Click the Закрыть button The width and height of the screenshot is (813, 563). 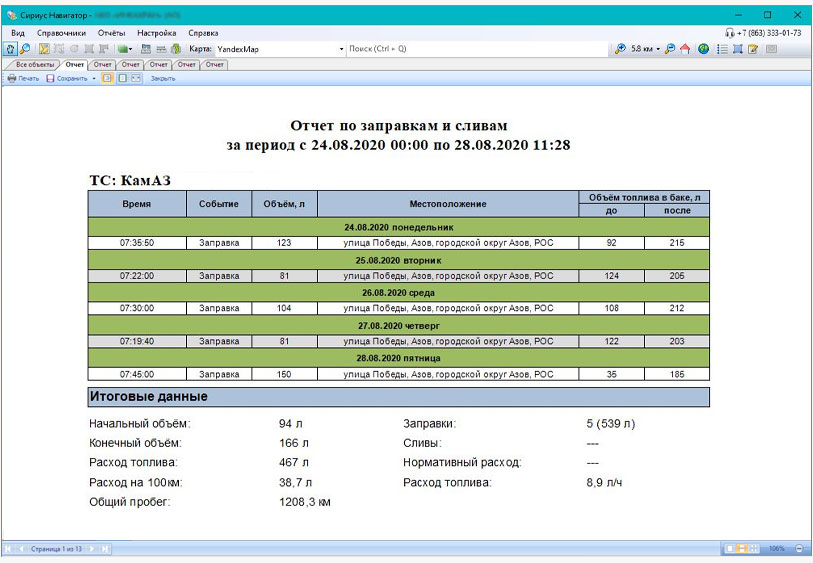tap(163, 78)
